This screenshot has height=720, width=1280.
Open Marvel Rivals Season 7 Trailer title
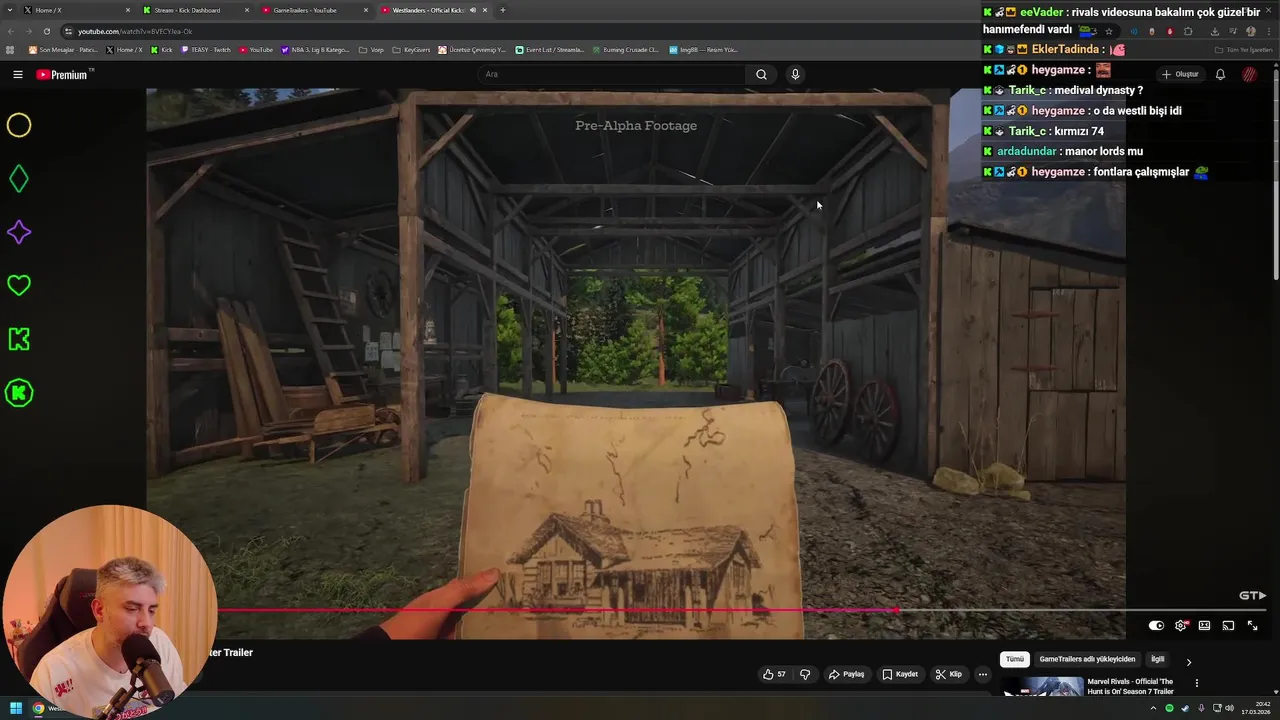click(x=1130, y=687)
